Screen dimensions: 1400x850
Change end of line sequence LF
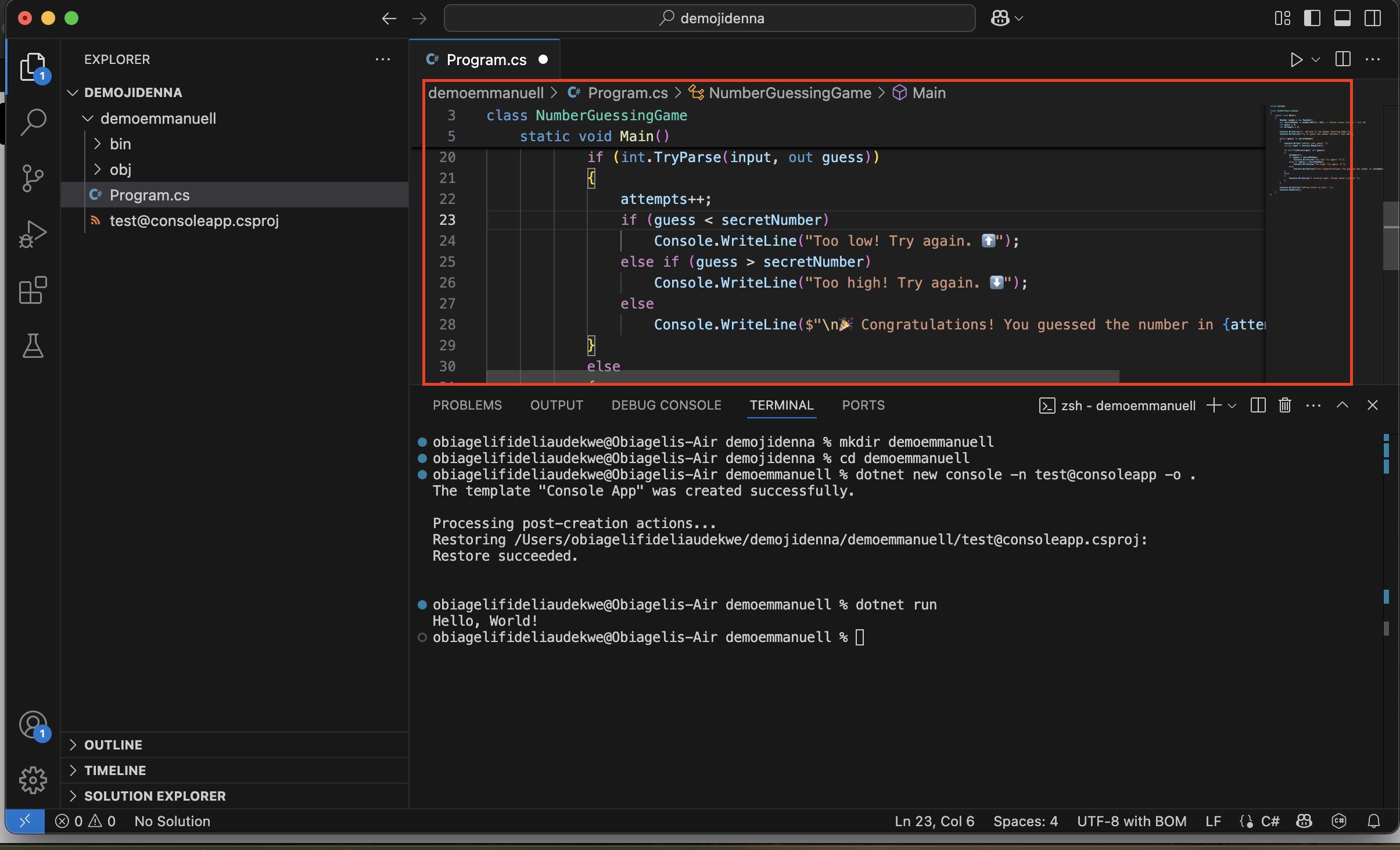pos(1213,821)
